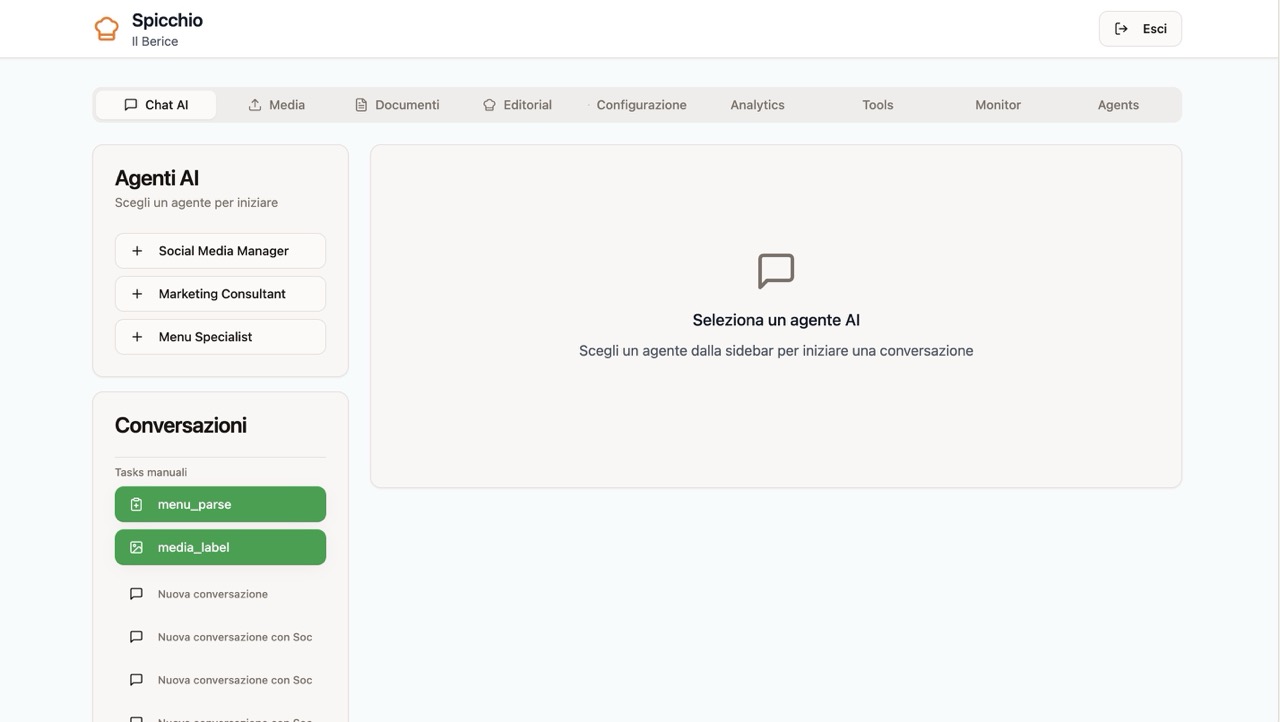Go to the Editorial tab
The image size is (1280, 722).
tap(517, 105)
